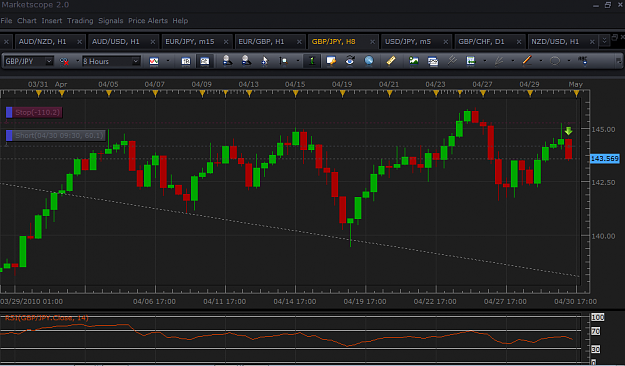The height and width of the screenshot is (366, 625).
Task: Click the vertical zoom magnifier icon
Action: point(283,61)
